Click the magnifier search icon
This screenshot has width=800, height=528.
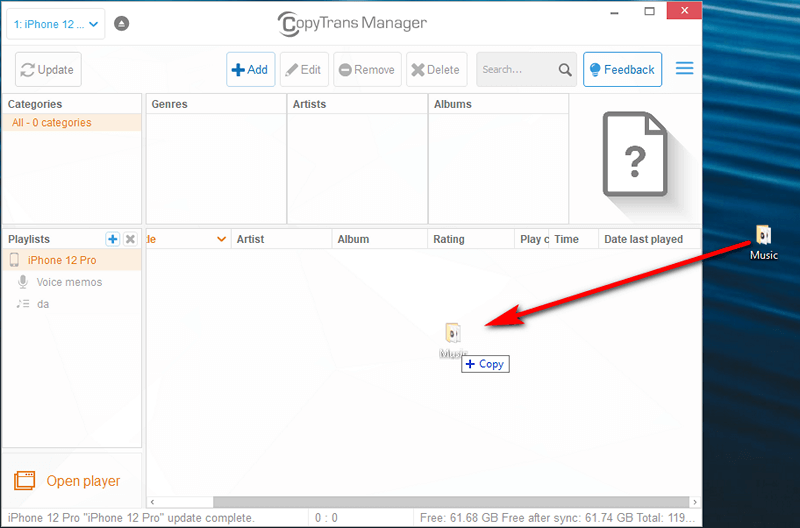pos(565,70)
